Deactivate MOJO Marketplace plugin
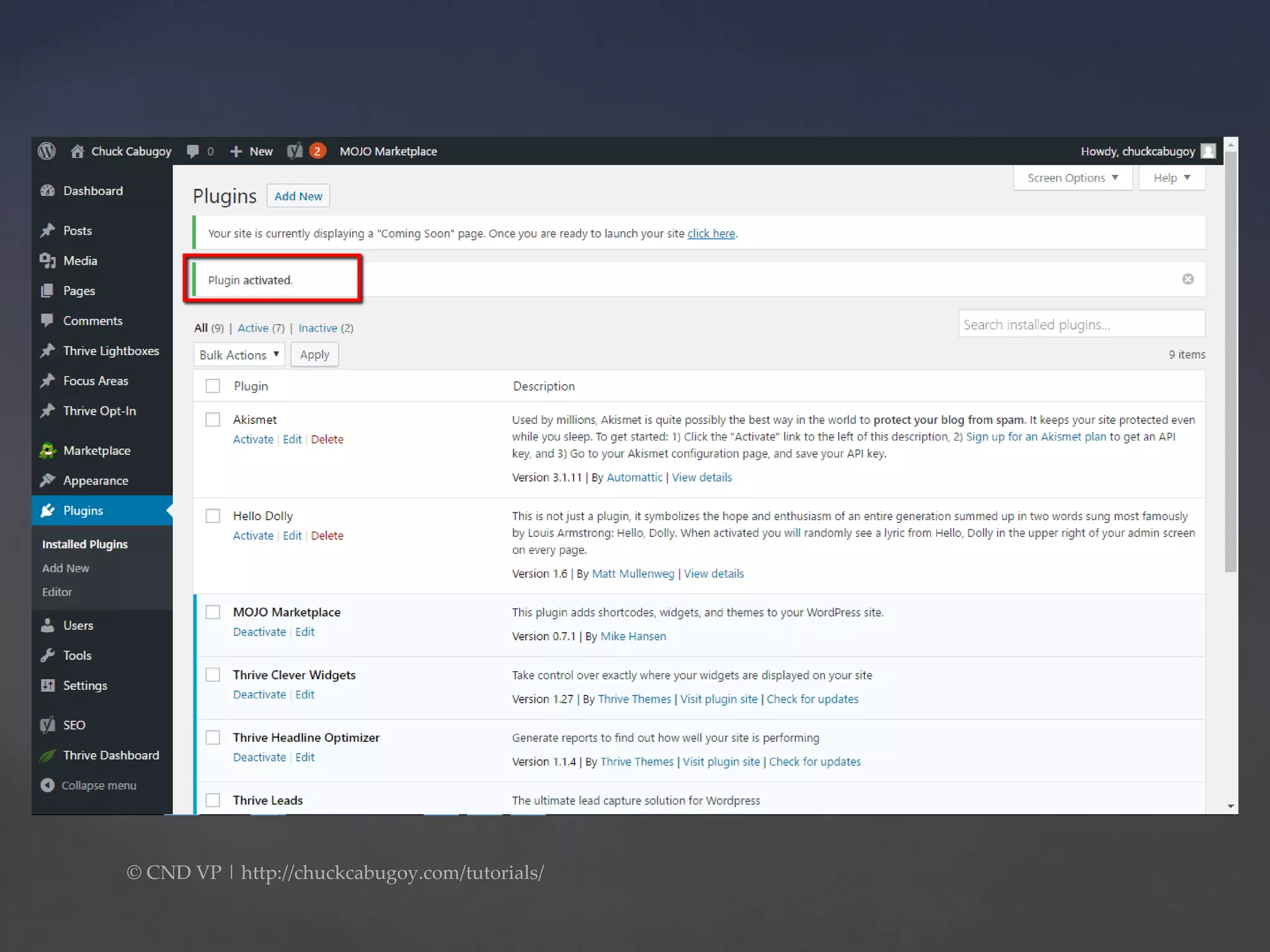The width and height of the screenshot is (1270, 952). coord(259,632)
